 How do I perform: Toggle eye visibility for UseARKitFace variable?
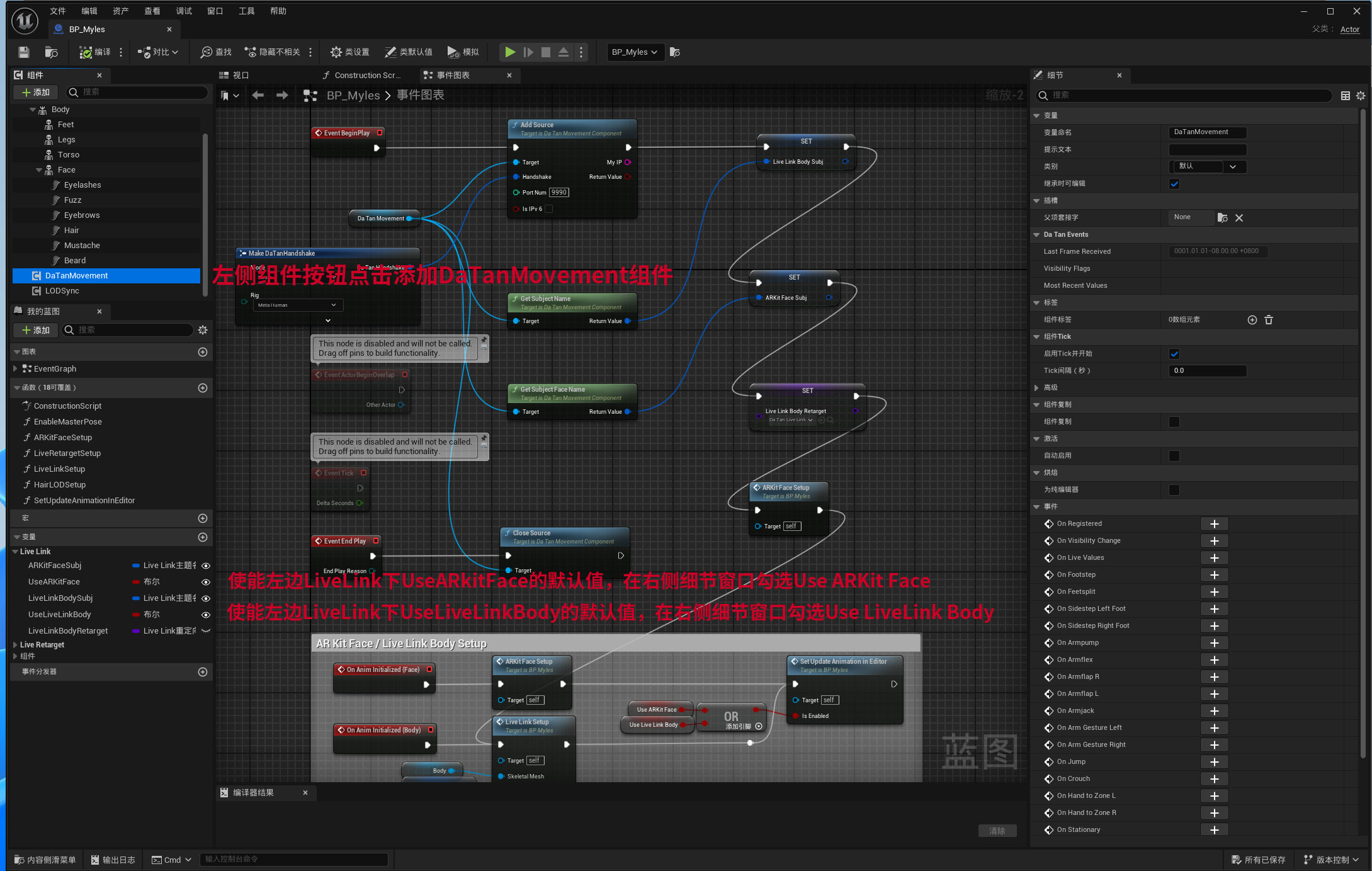[205, 582]
